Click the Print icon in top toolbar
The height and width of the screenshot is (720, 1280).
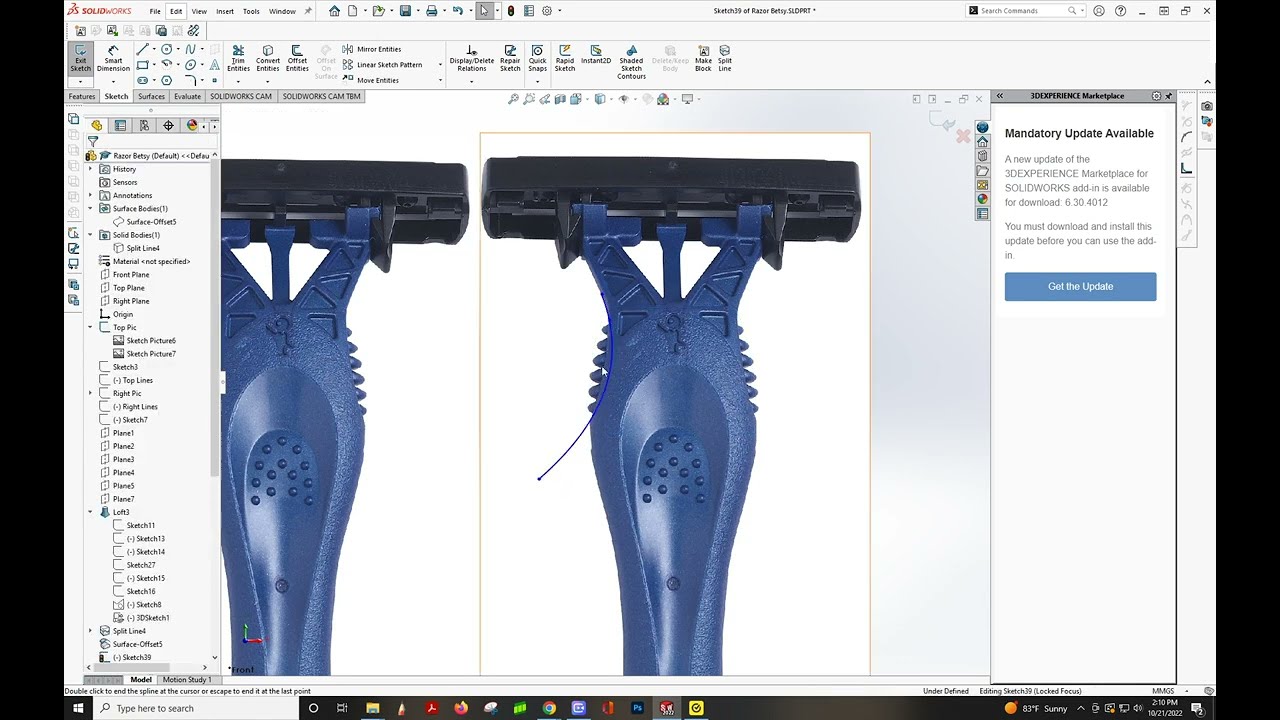(432, 11)
